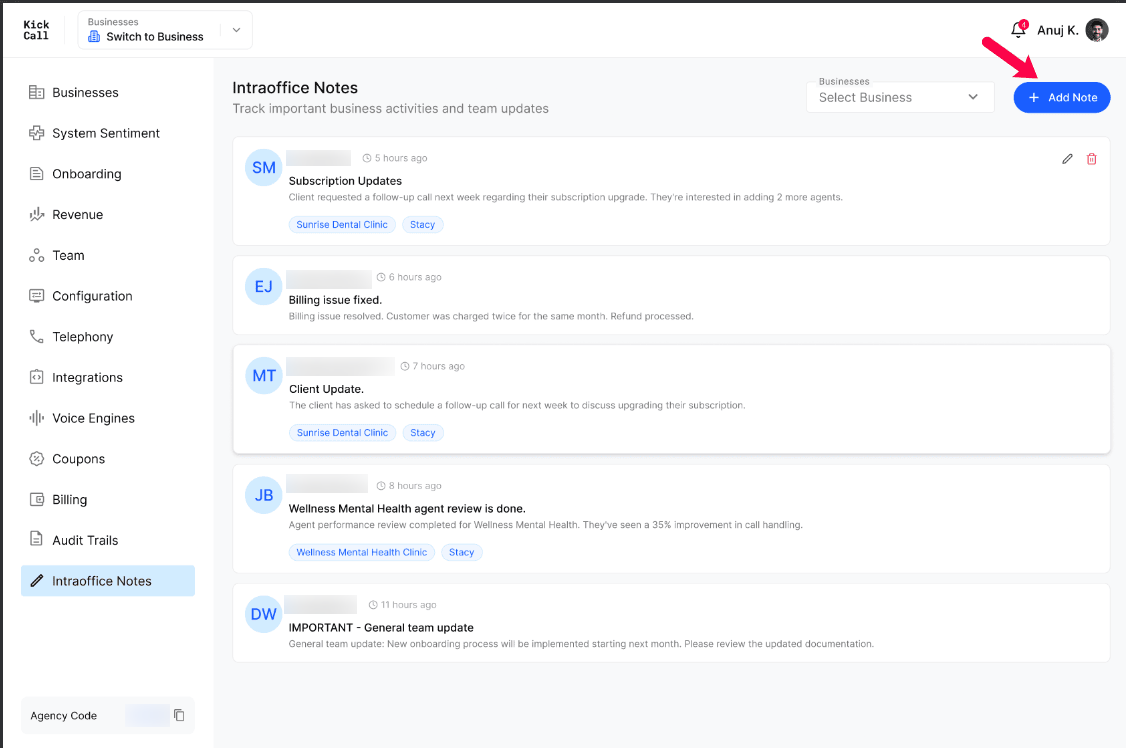The height and width of the screenshot is (748, 1126).
Task: Click the Coupons badge icon
Action: pyautogui.click(x=36, y=459)
